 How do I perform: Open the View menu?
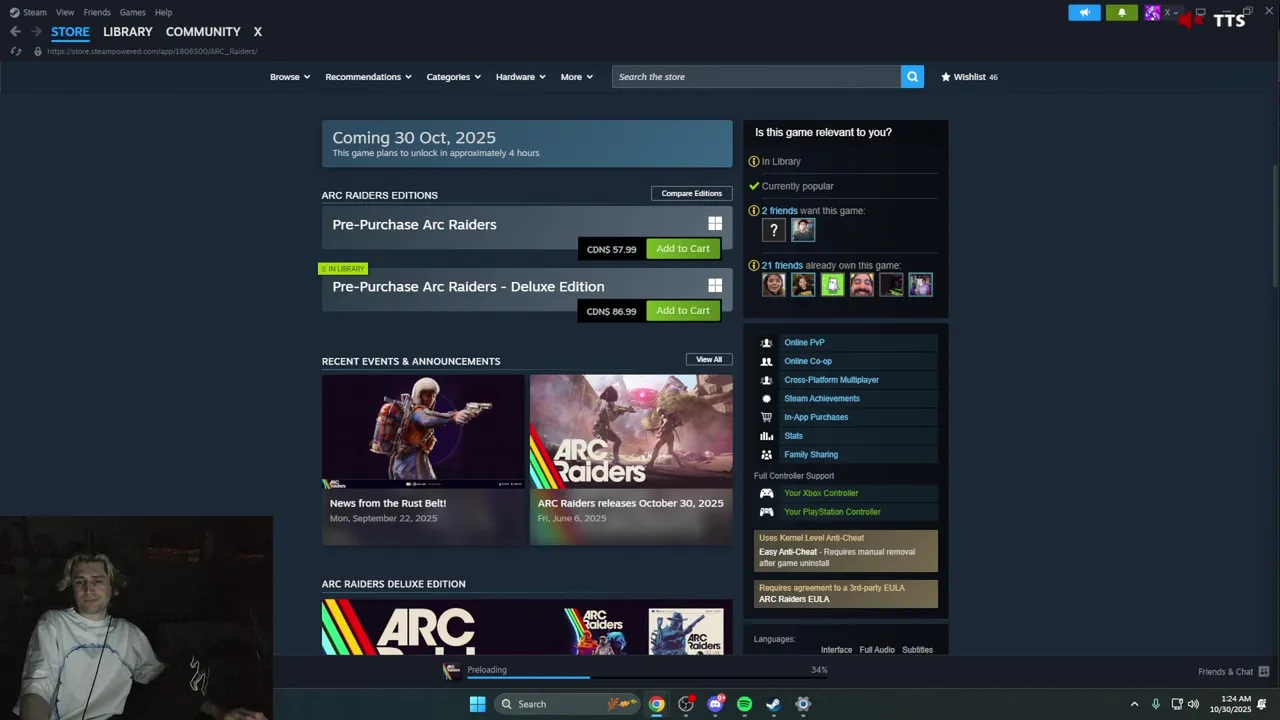[x=65, y=12]
